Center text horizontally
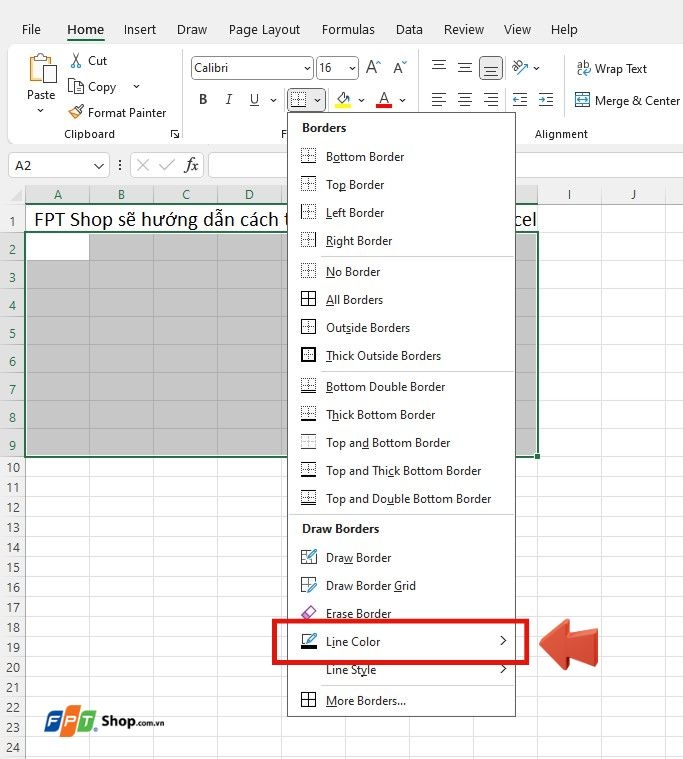This screenshot has width=683, height=759. click(x=465, y=100)
